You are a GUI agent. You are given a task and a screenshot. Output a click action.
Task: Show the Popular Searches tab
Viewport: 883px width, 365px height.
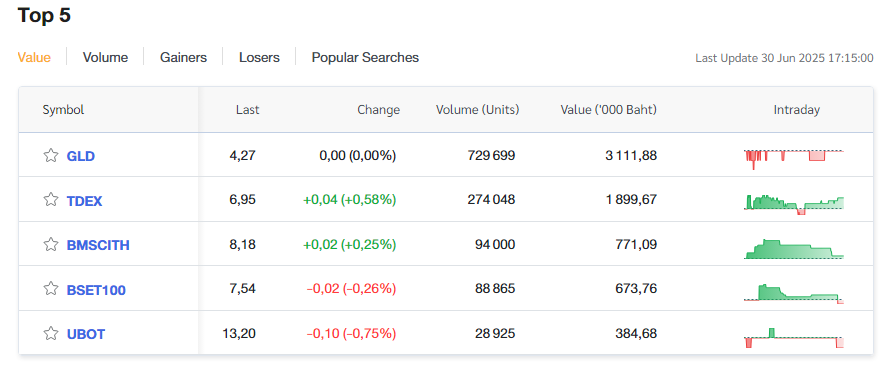(x=365, y=57)
